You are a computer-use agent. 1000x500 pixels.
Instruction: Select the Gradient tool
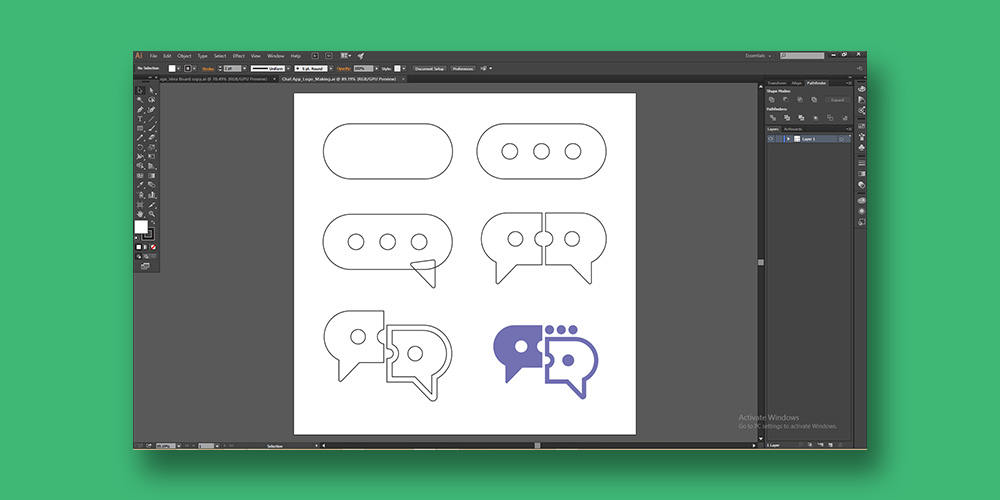[152, 175]
